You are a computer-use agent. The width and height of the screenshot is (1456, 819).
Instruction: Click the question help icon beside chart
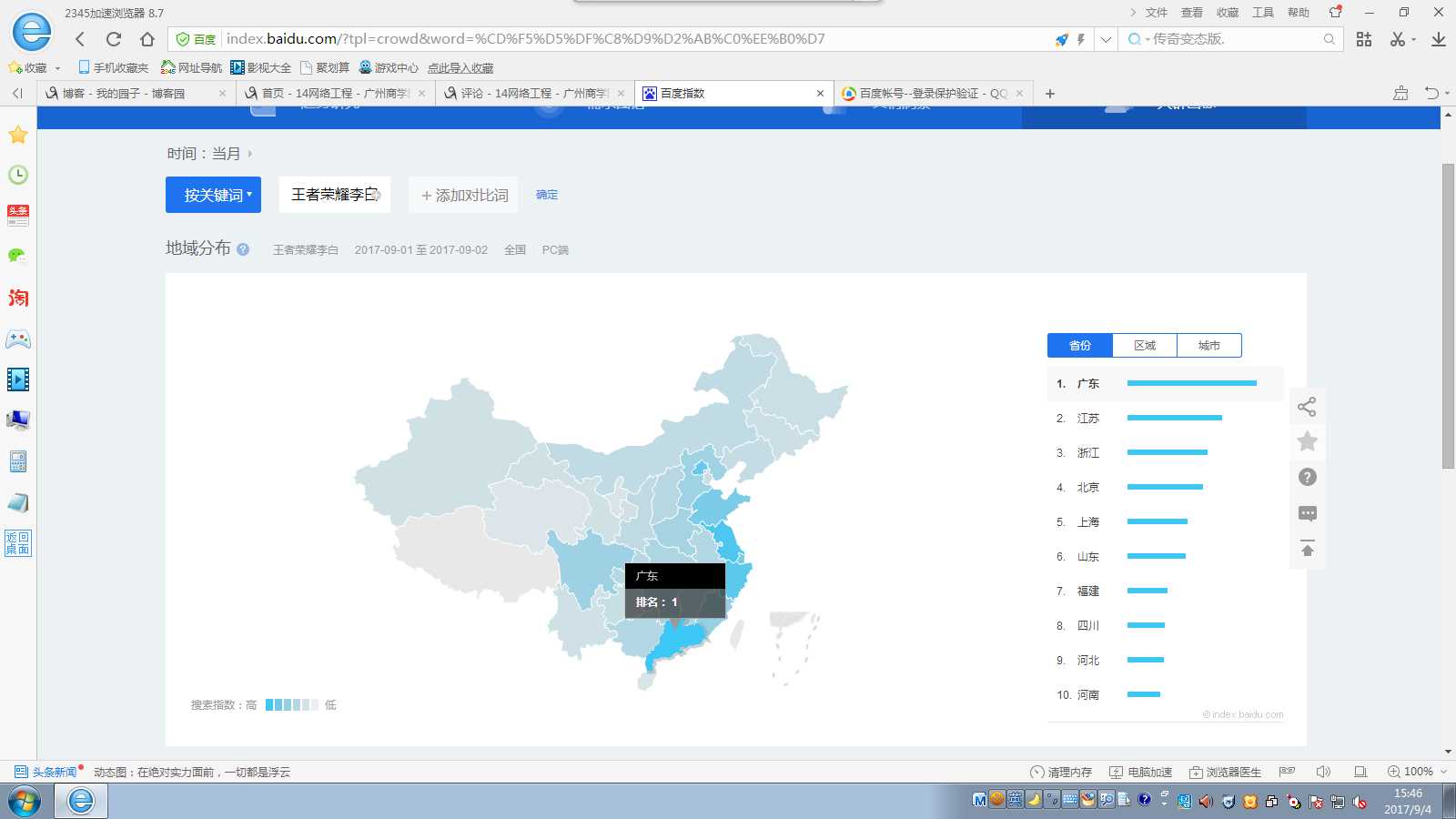point(1307,477)
